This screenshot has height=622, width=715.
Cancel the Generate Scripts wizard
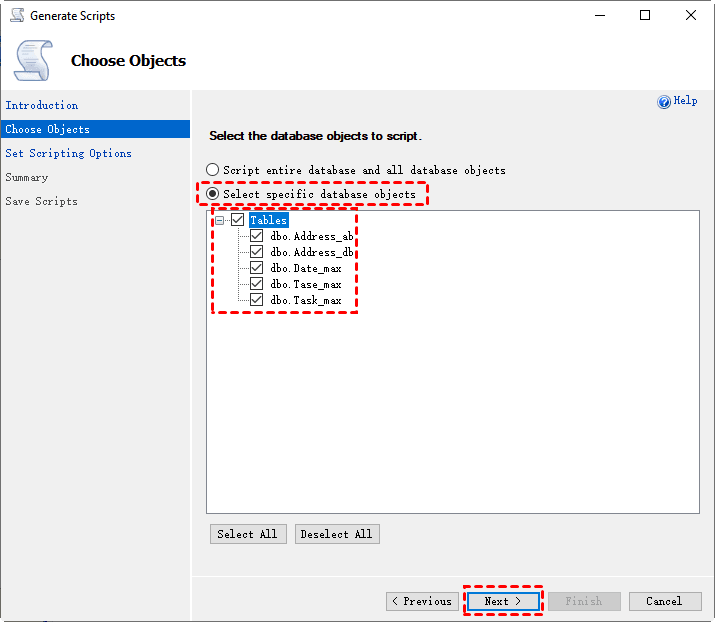click(665, 601)
